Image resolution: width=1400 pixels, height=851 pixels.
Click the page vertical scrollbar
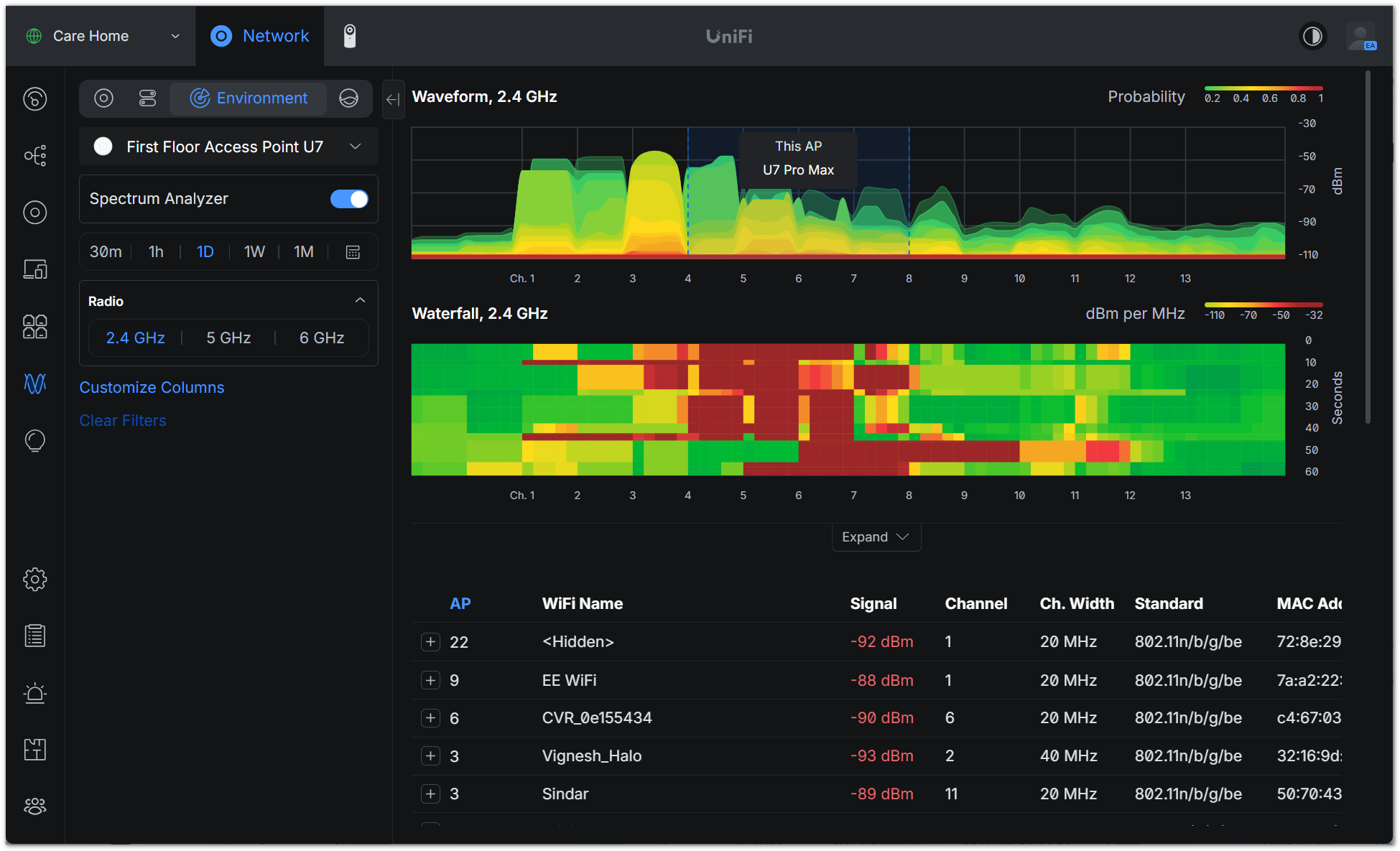1368,246
